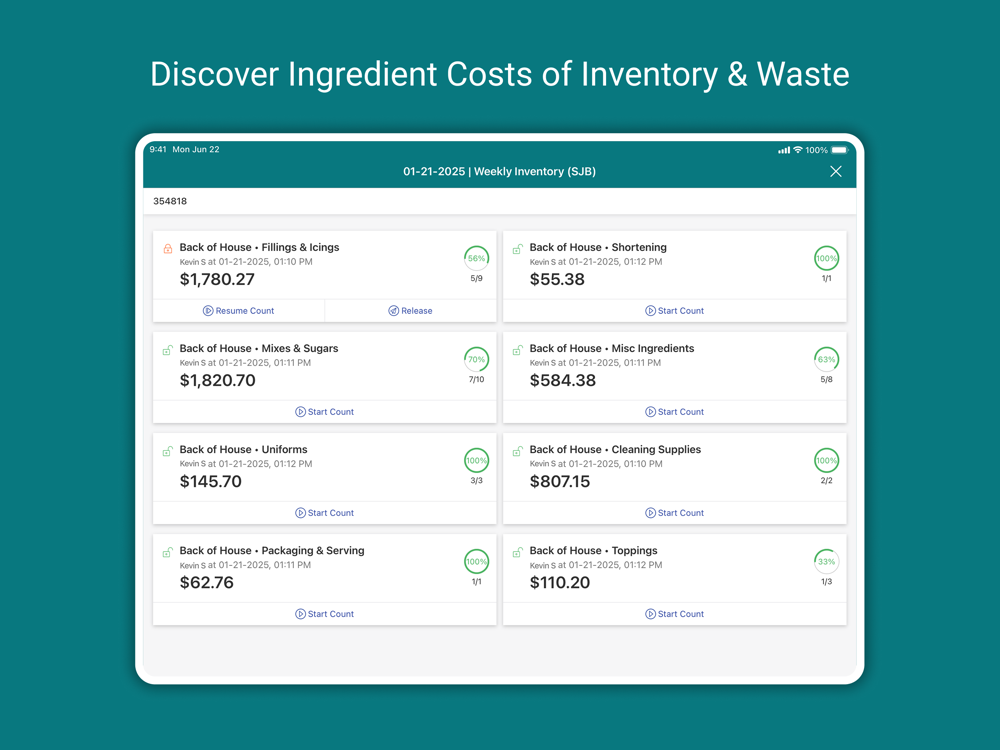Click the 100% progress ring on Uniforms
The height and width of the screenshot is (750, 1000).
[x=476, y=460]
